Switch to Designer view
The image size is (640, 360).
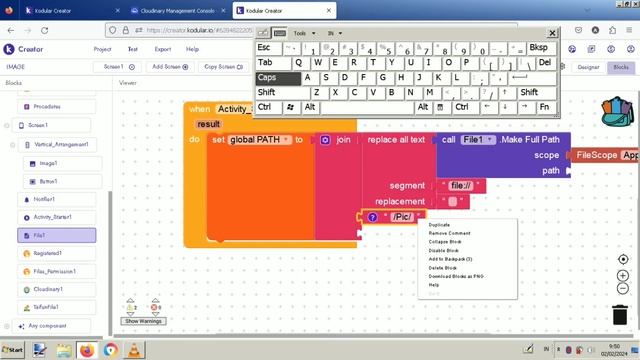pyautogui.click(x=588, y=67)
